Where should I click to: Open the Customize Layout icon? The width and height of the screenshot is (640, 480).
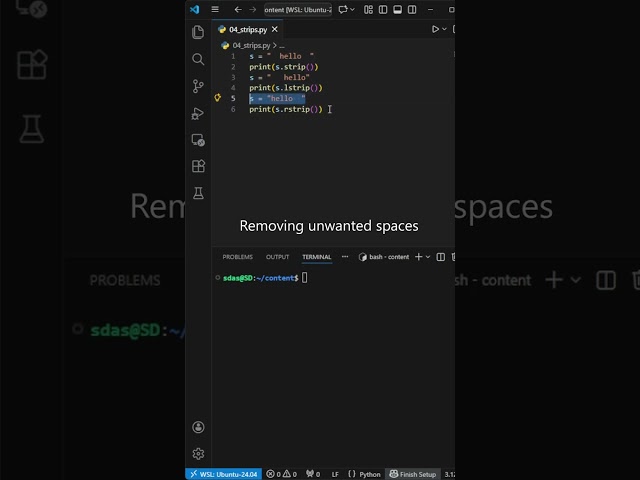pos(368,9)
